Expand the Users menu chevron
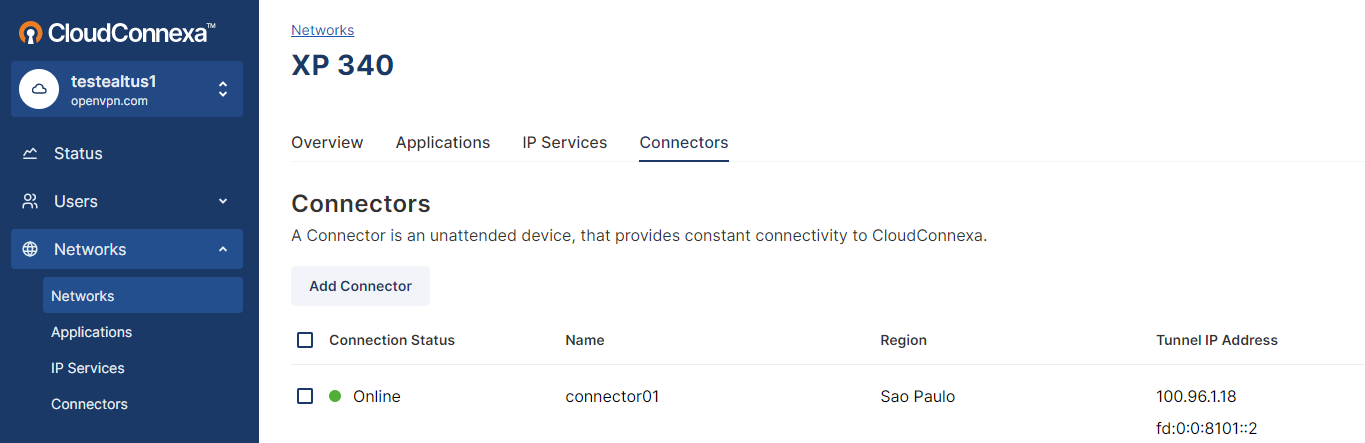The height and width of the screenshot is (443, 1365). tap(223, 201)
